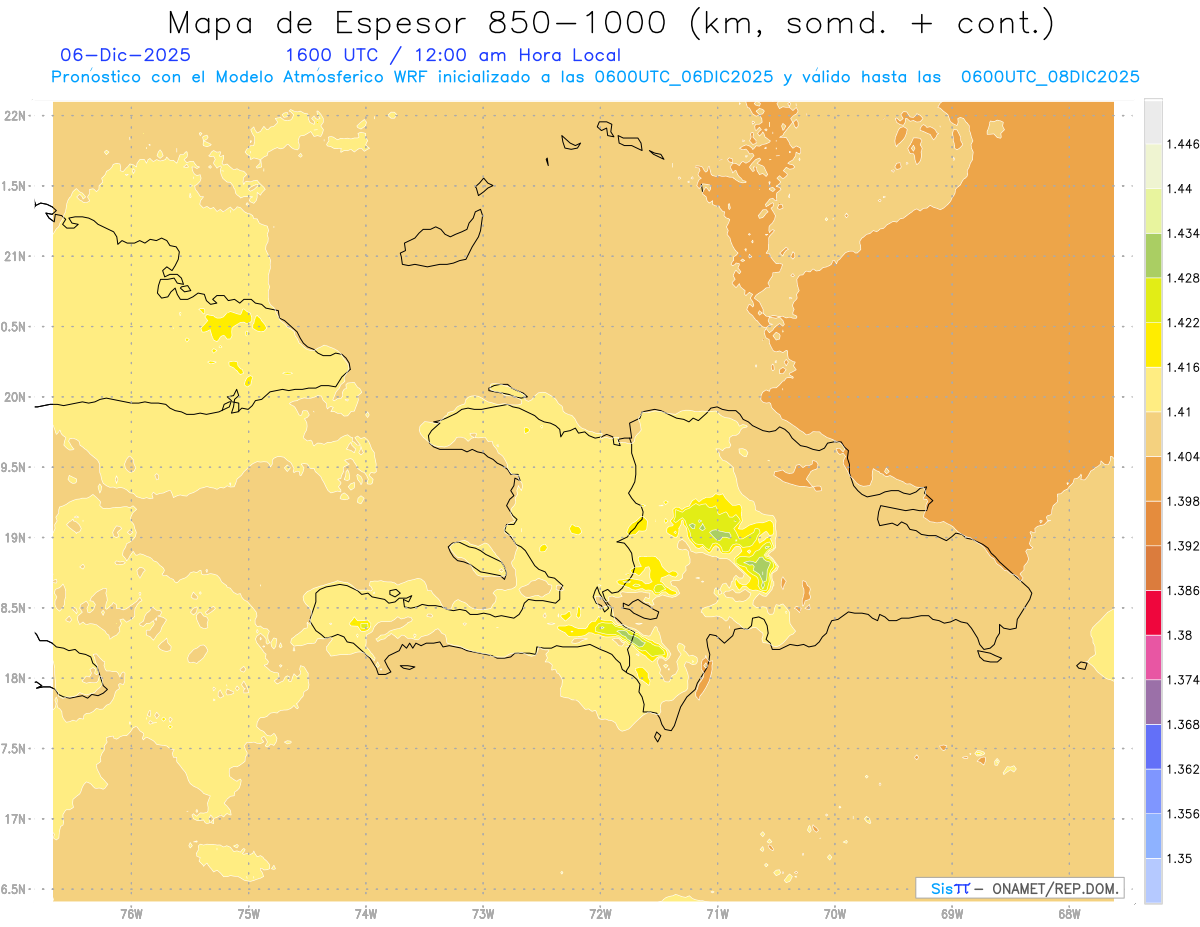
Task: Click the 'ONAMET/REP.DOM.' credit label
Action: pyautogui.click(x=1056, y=888)
